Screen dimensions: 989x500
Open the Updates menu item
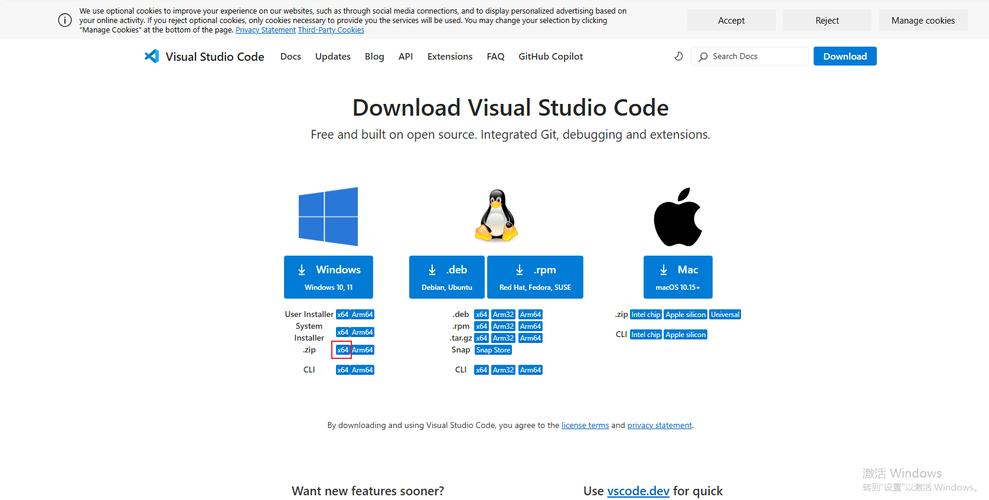(x=333, y=56)
